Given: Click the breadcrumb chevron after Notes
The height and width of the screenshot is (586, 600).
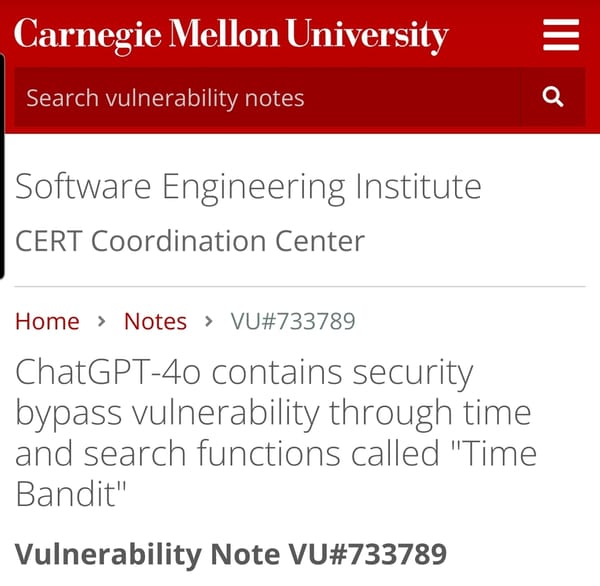Looking at the screenshot, I should tap(209, 322).
